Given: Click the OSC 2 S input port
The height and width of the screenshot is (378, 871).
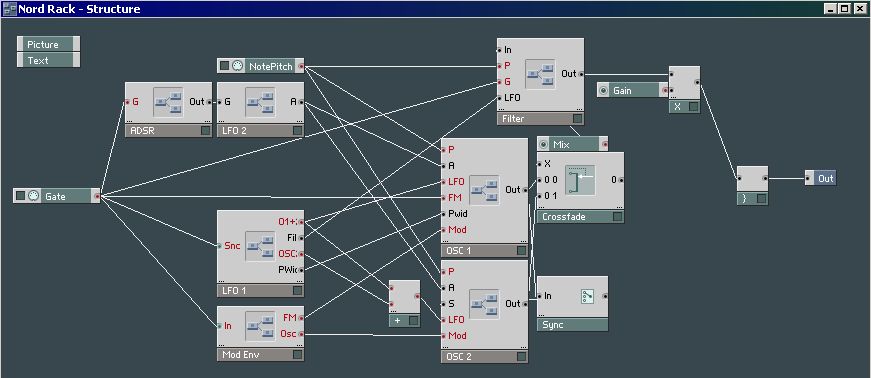Looking at the screenshot, I should tap(444, 304).
